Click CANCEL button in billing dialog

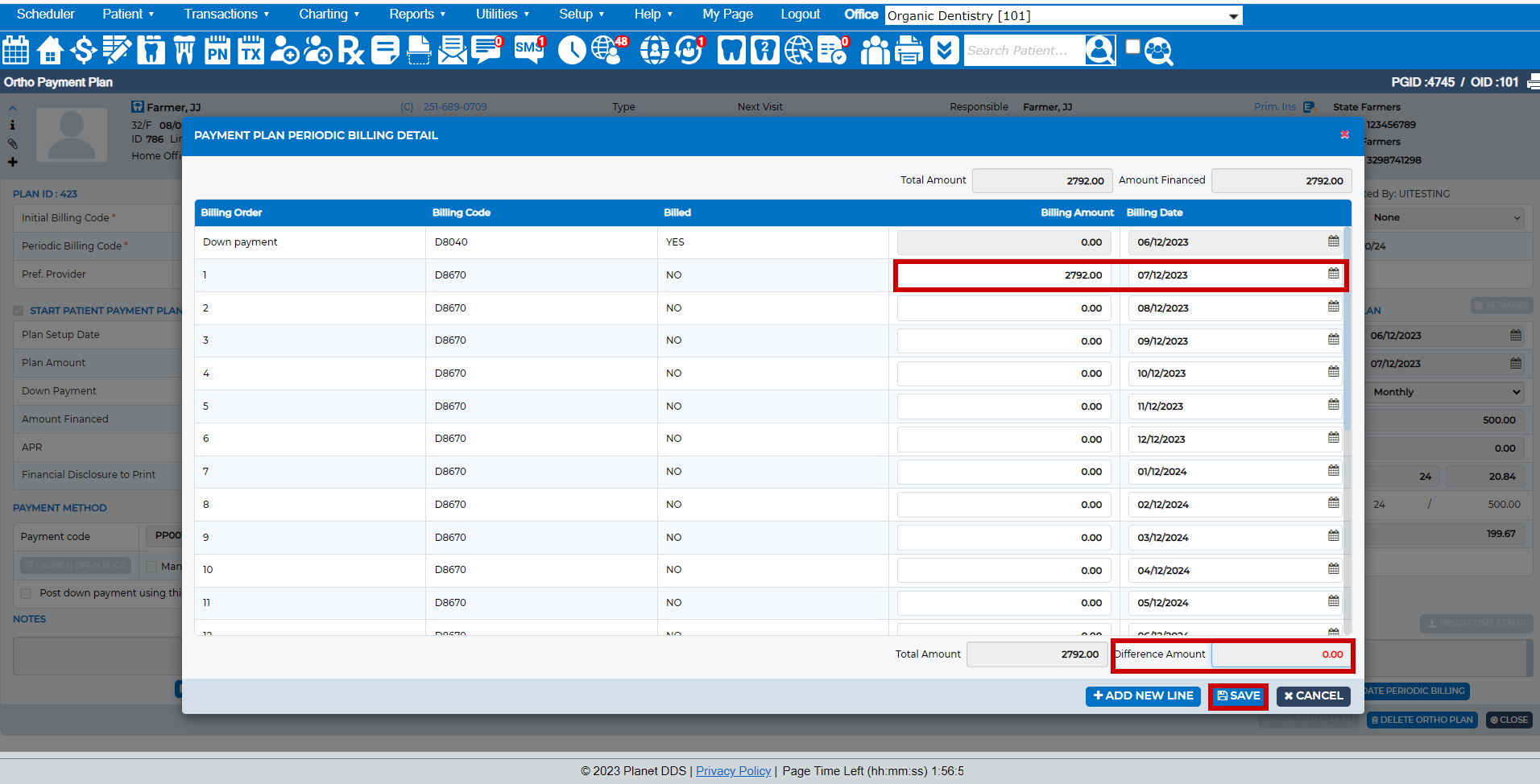coord(1314,696)
